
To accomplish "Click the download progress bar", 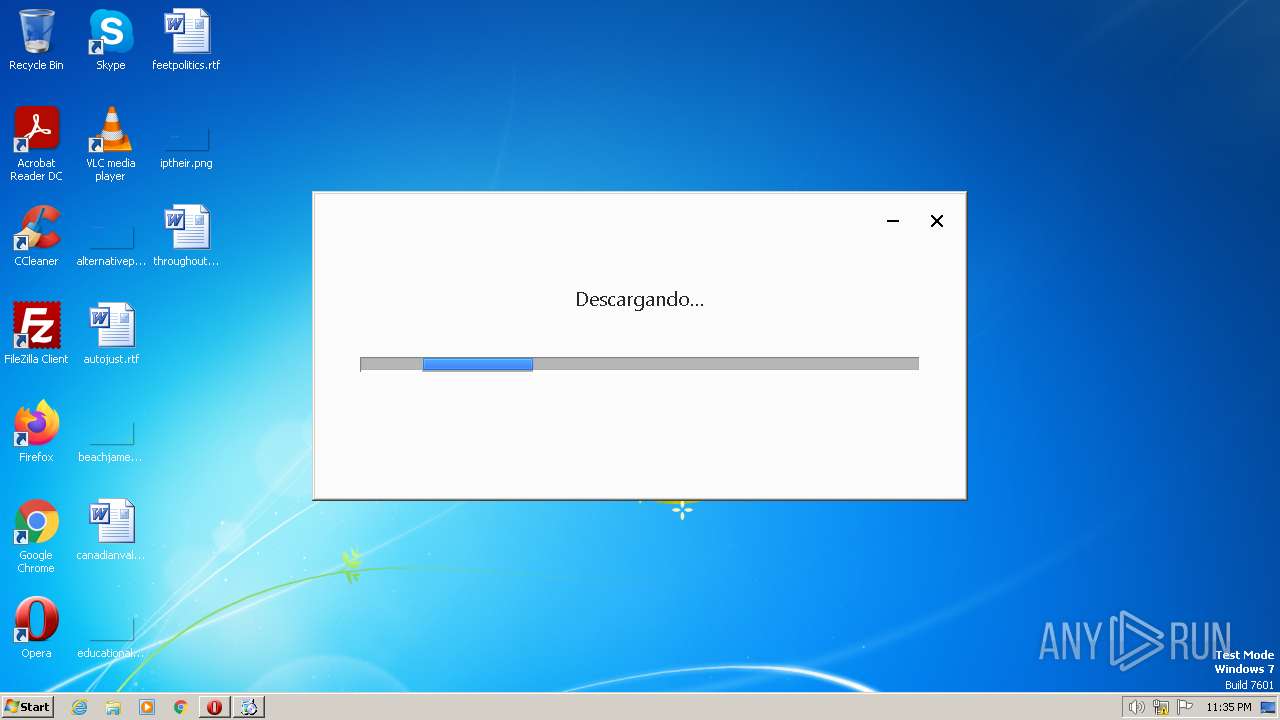I will [x=639, y=364].
